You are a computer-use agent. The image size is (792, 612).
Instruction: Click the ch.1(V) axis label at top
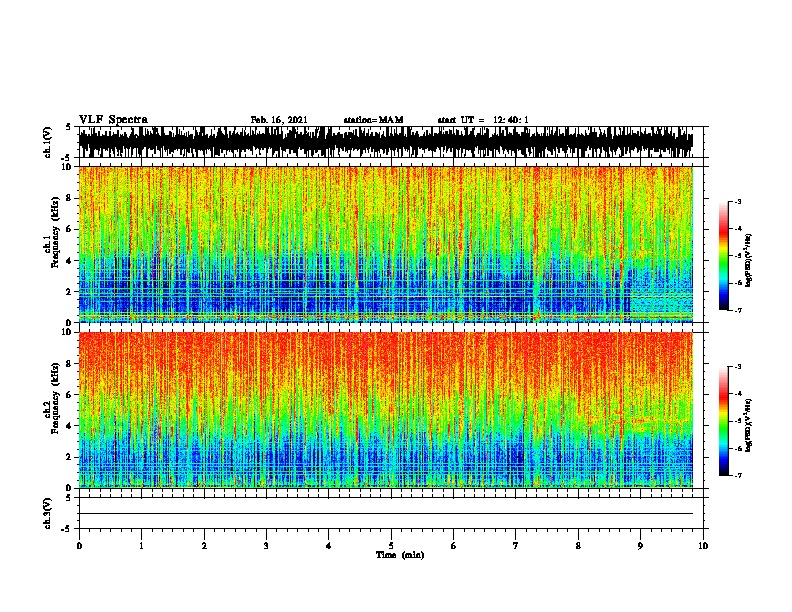tap(48, 142)
